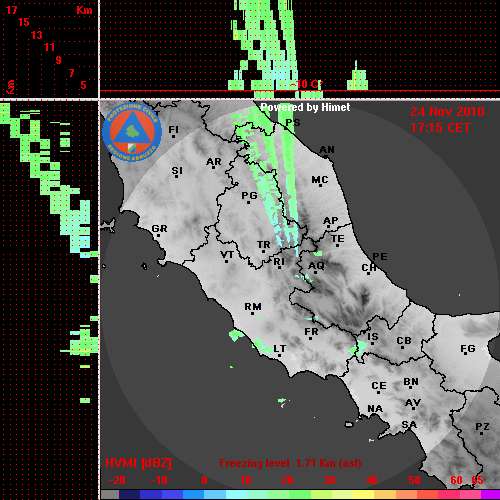This screenshot has width=500, height=500.
Task: Click the '20' dBZ scale value
Action: (x=287, y=480)
